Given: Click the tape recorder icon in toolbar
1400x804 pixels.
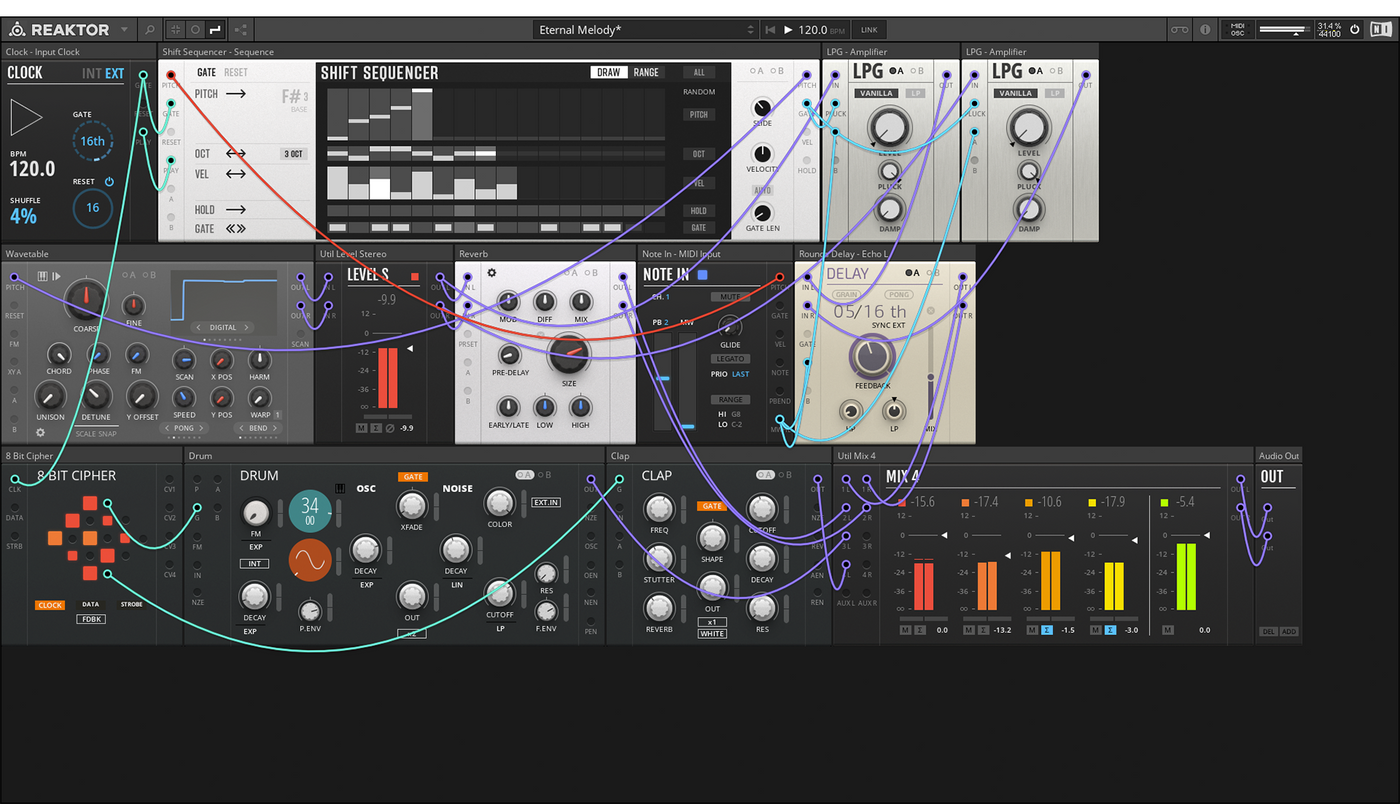Looking at the screenshot, I should [x=1180, y=30].
